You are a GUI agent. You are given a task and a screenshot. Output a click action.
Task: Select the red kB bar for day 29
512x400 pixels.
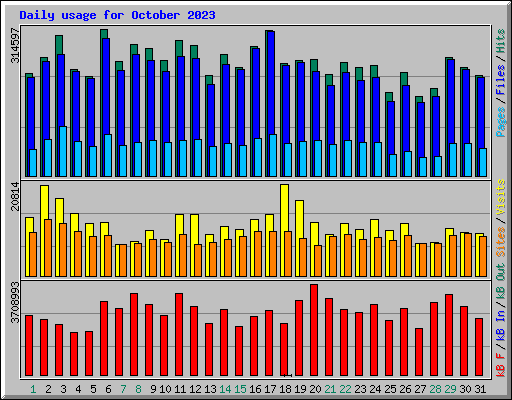449,335
